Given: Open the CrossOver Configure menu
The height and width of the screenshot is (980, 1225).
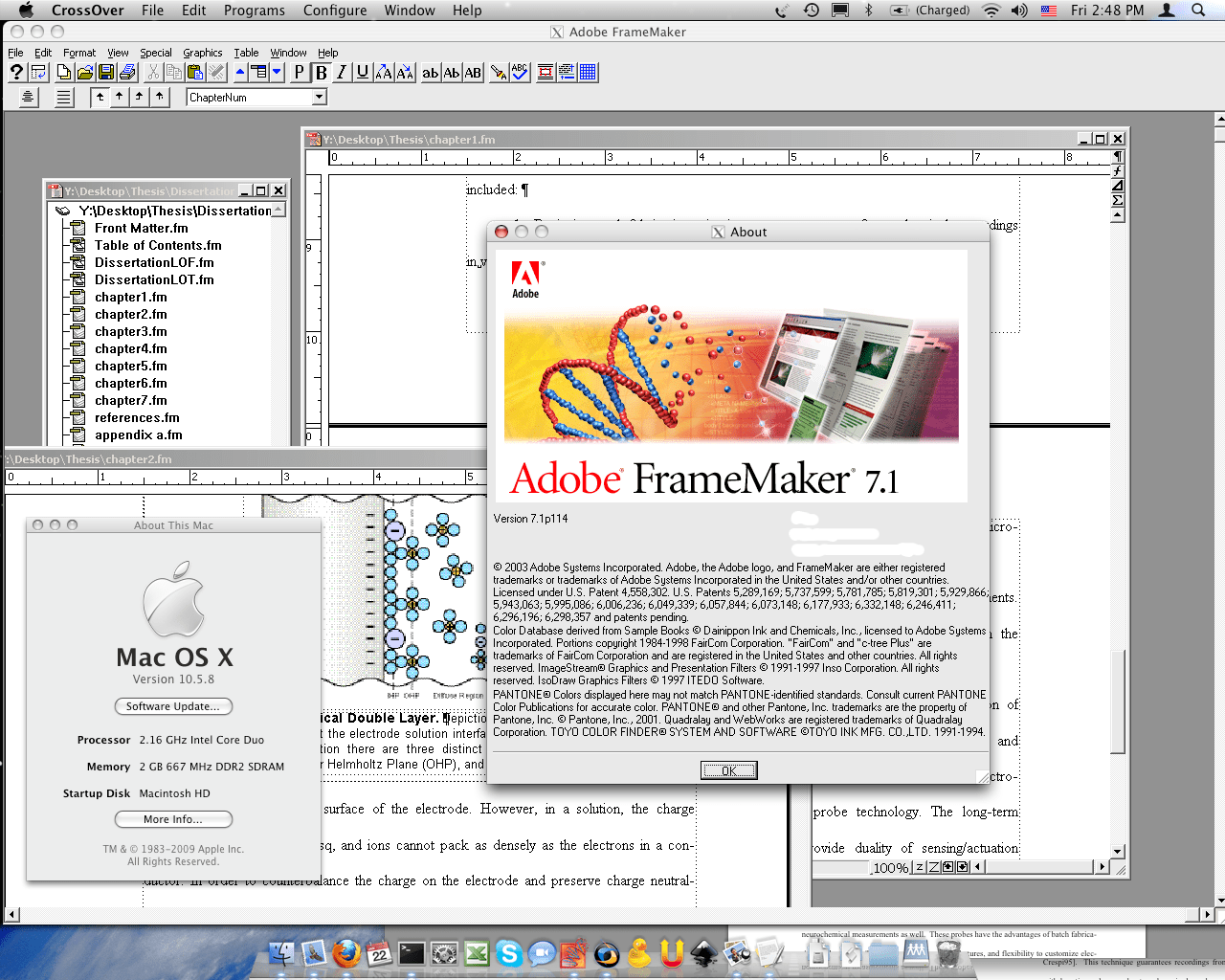Looking at the screenshot, I should [335, 11].
